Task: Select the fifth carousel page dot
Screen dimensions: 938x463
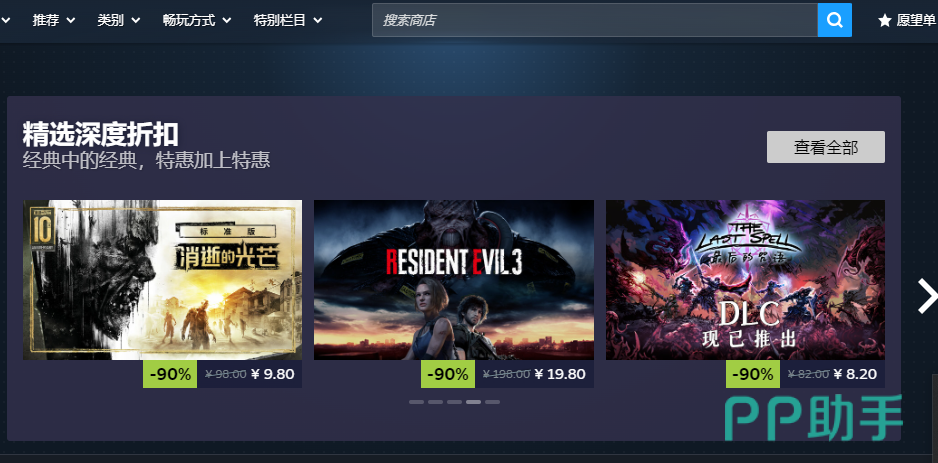Action: point(492,402)
